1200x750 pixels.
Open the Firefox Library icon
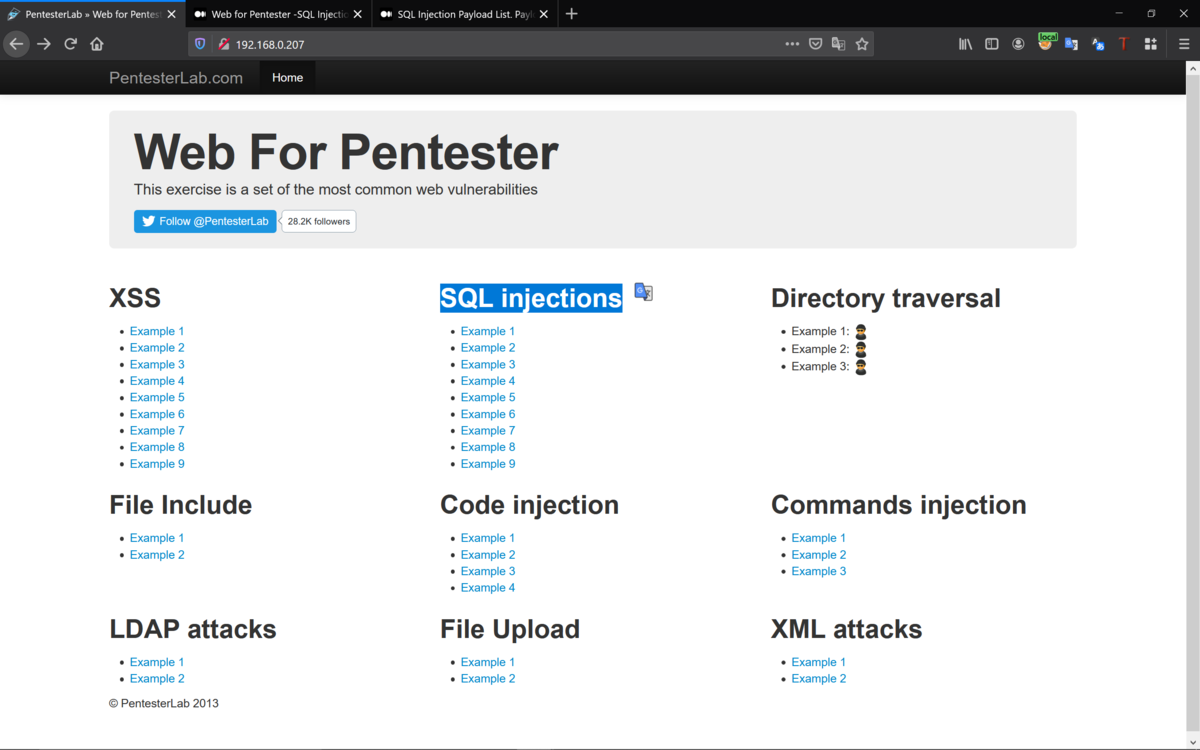point(965,44)
